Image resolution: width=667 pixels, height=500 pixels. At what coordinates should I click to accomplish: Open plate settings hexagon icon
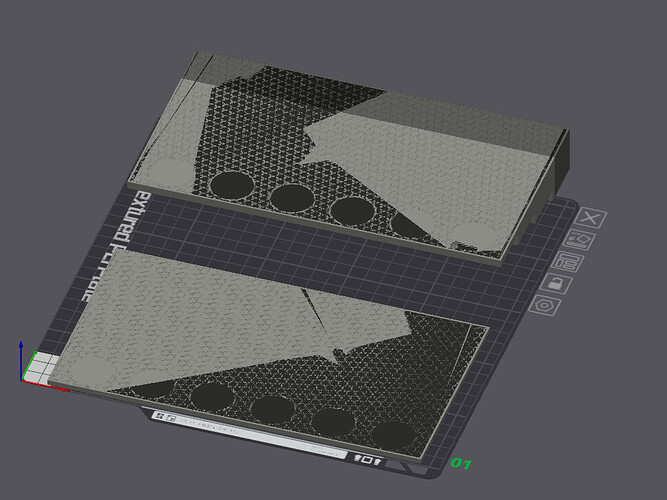(545, 305)
